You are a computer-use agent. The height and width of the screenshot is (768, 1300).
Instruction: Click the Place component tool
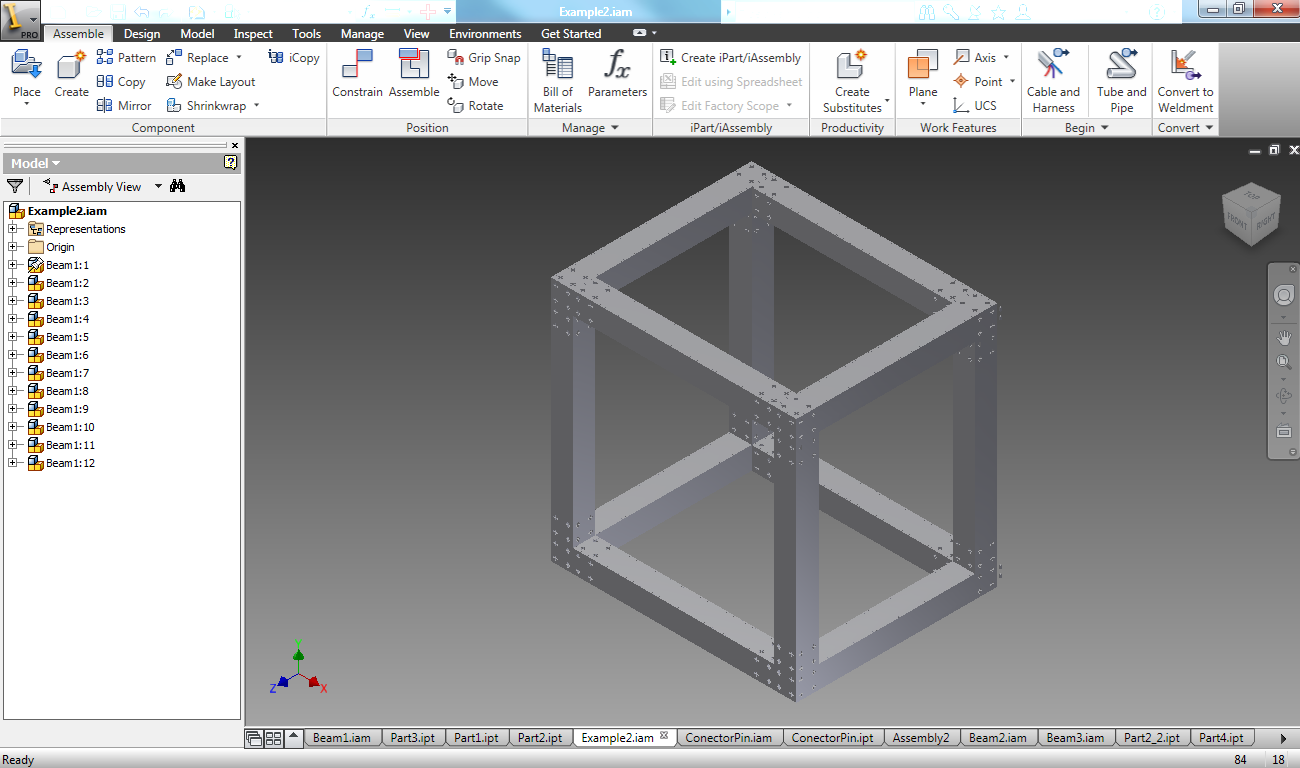coord(27,78)
